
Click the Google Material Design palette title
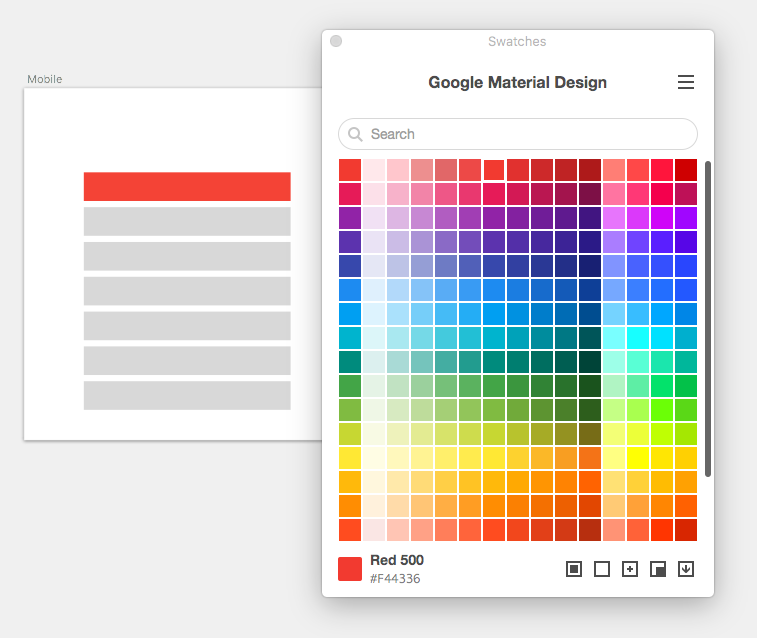[518, 83]
